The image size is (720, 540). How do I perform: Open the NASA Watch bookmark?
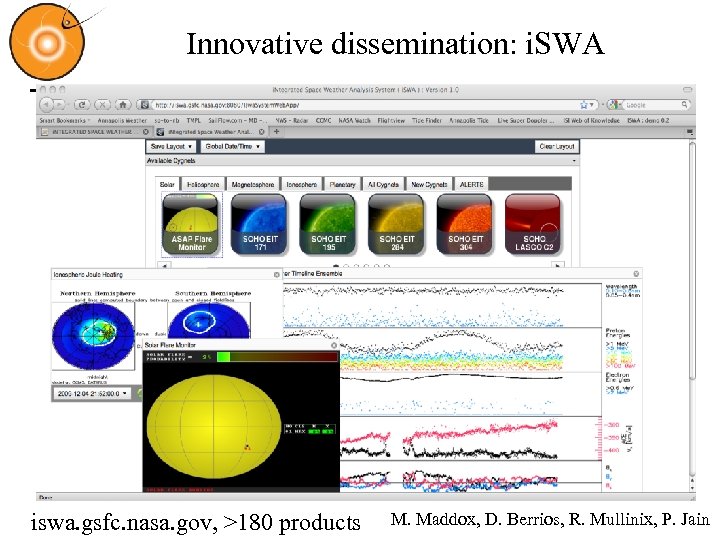coord(354,120)
